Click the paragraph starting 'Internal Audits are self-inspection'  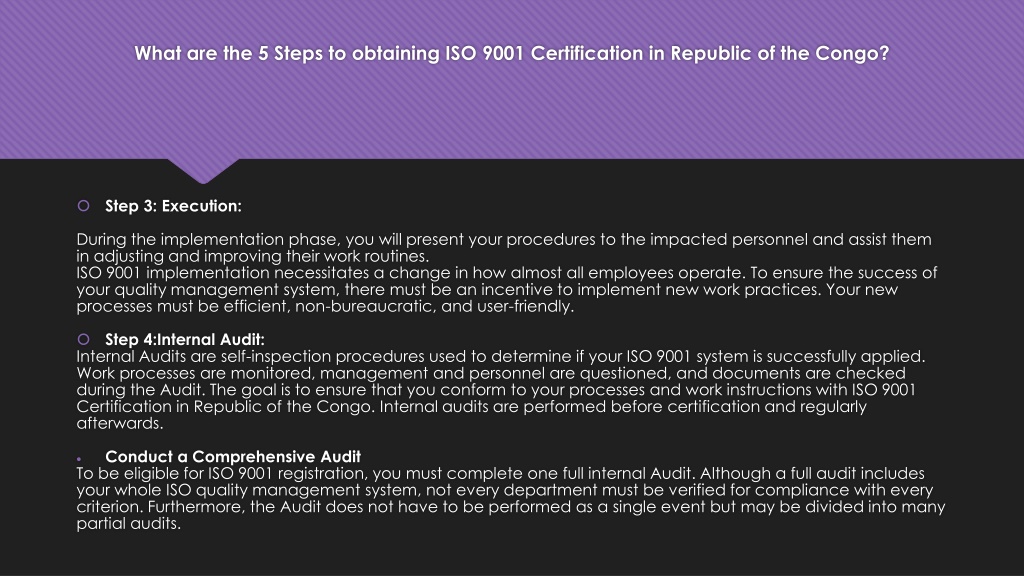pyautogui.click(x=500, y=390)
